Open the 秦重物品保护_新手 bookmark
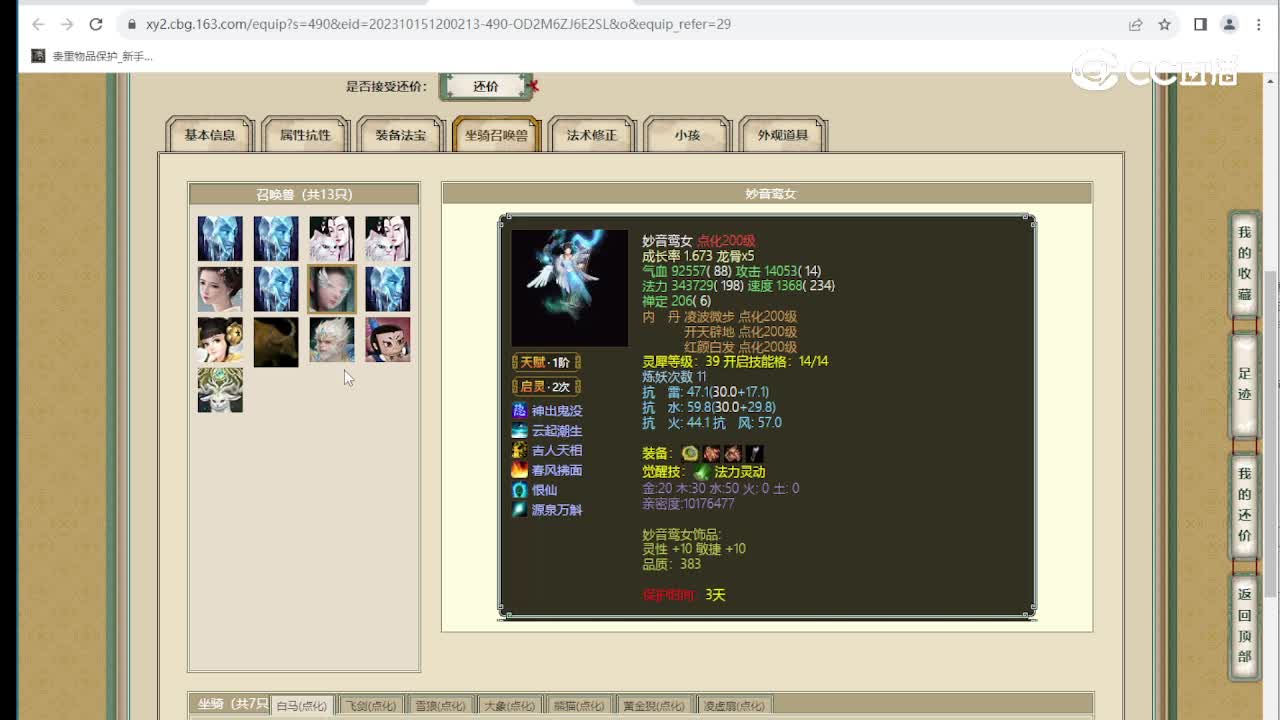This screenshot has height=720, width=1280. pyautogui.click(x=92, y=56)
